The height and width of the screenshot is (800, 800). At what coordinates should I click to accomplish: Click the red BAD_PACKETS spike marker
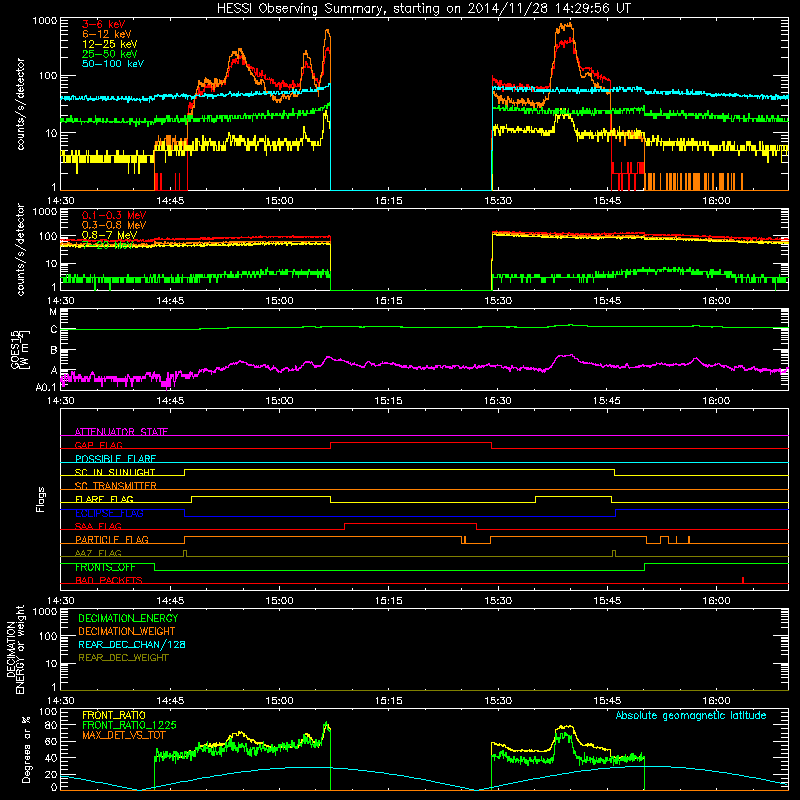click(x=743, y=580)
